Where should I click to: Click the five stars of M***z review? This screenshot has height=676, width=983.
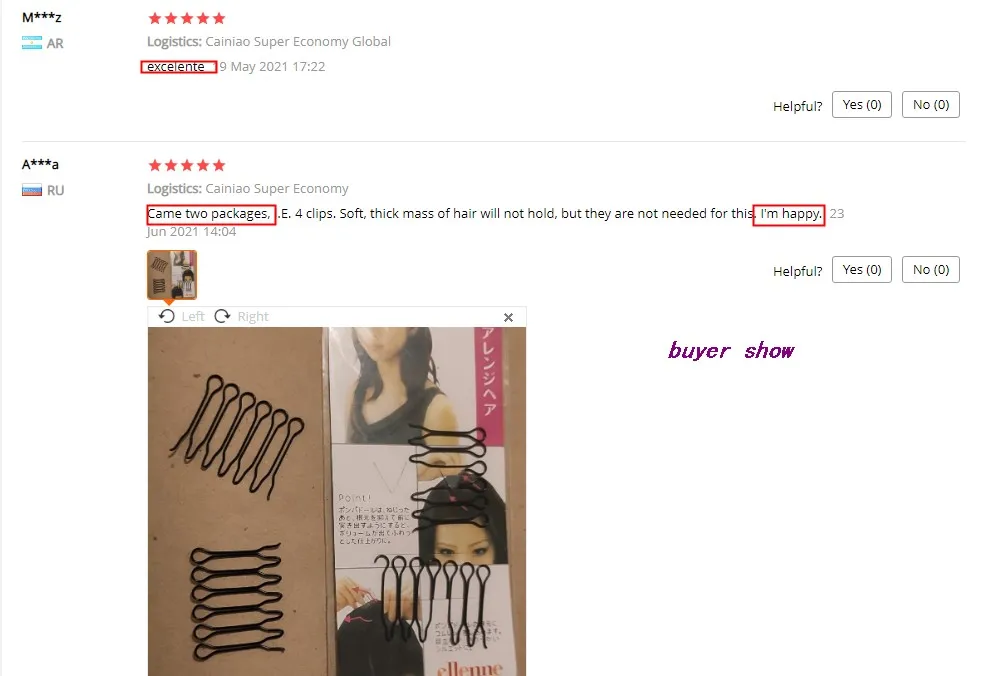coord(187,18)
